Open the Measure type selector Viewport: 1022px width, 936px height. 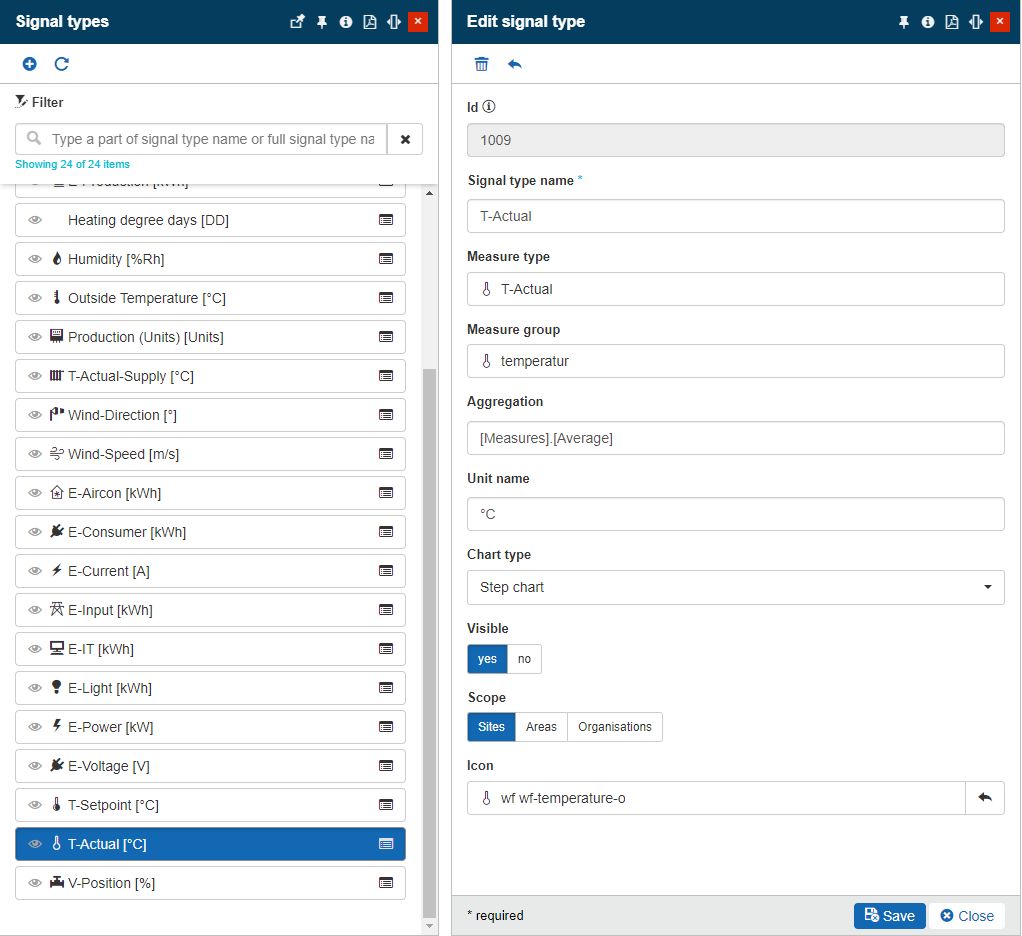(x=735, y=289)
